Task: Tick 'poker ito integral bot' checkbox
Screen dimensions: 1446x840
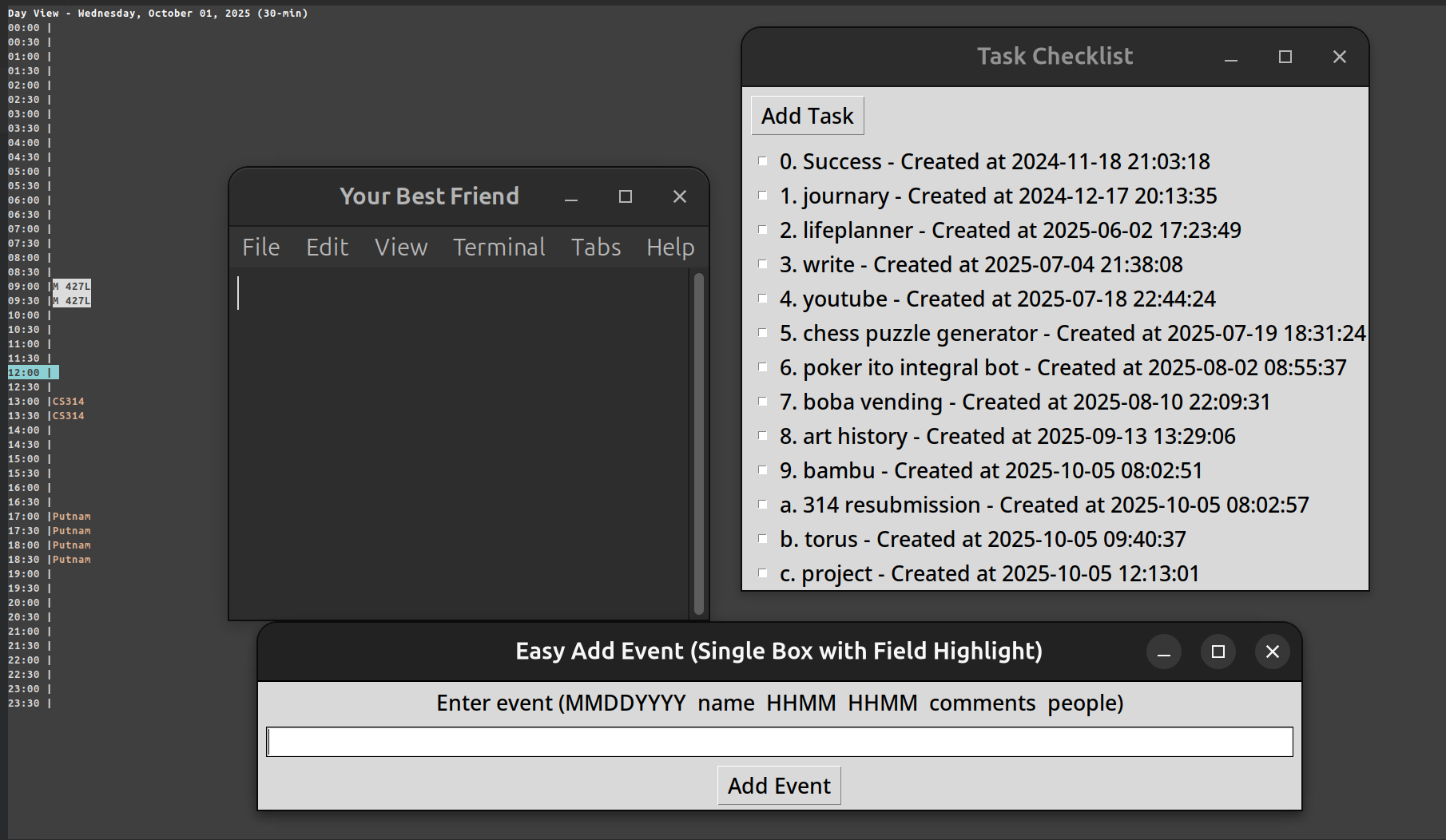Action: 763,367
